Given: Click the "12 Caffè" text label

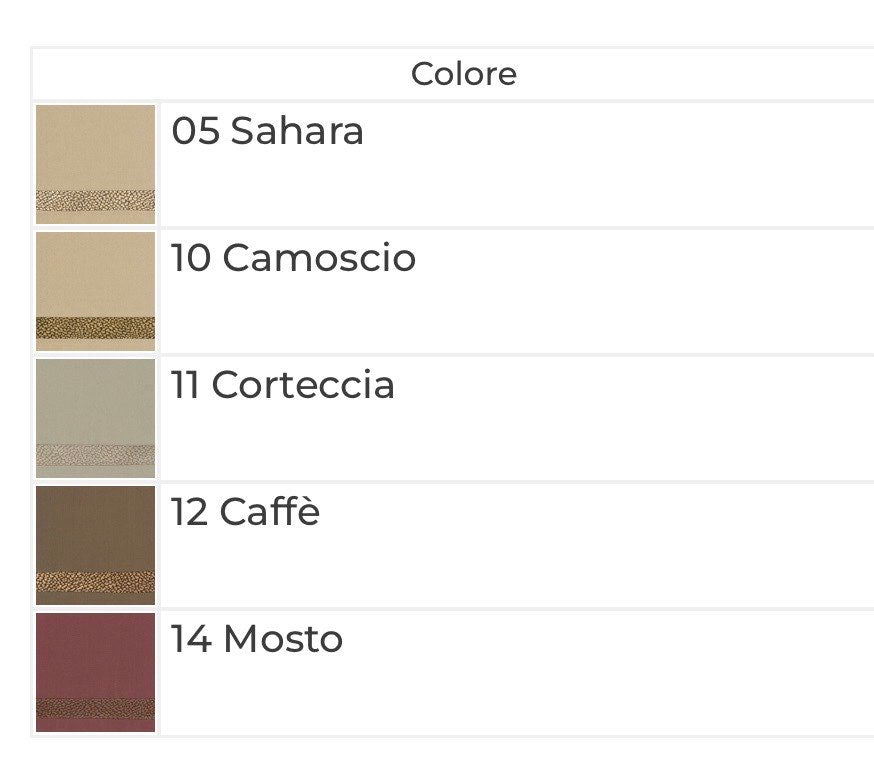Looking at the screenshot, I should tap(245, 512).
